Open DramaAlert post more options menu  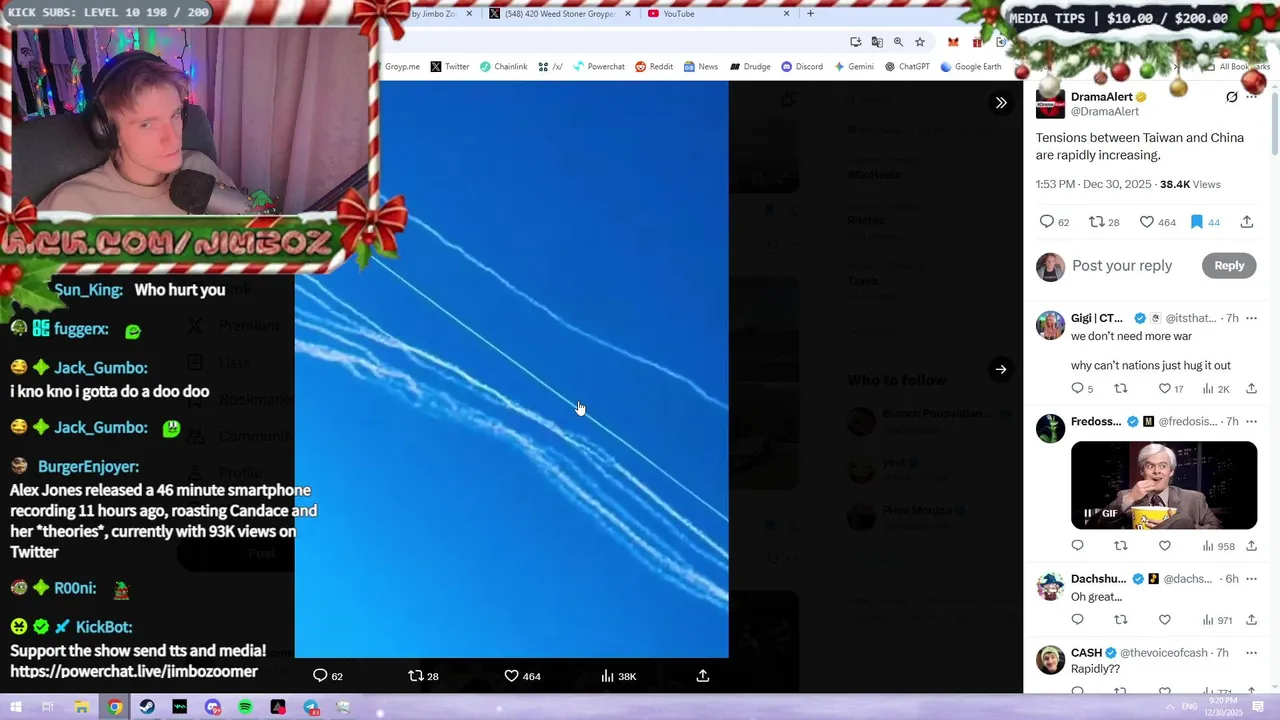click(x=1251, y=97)
